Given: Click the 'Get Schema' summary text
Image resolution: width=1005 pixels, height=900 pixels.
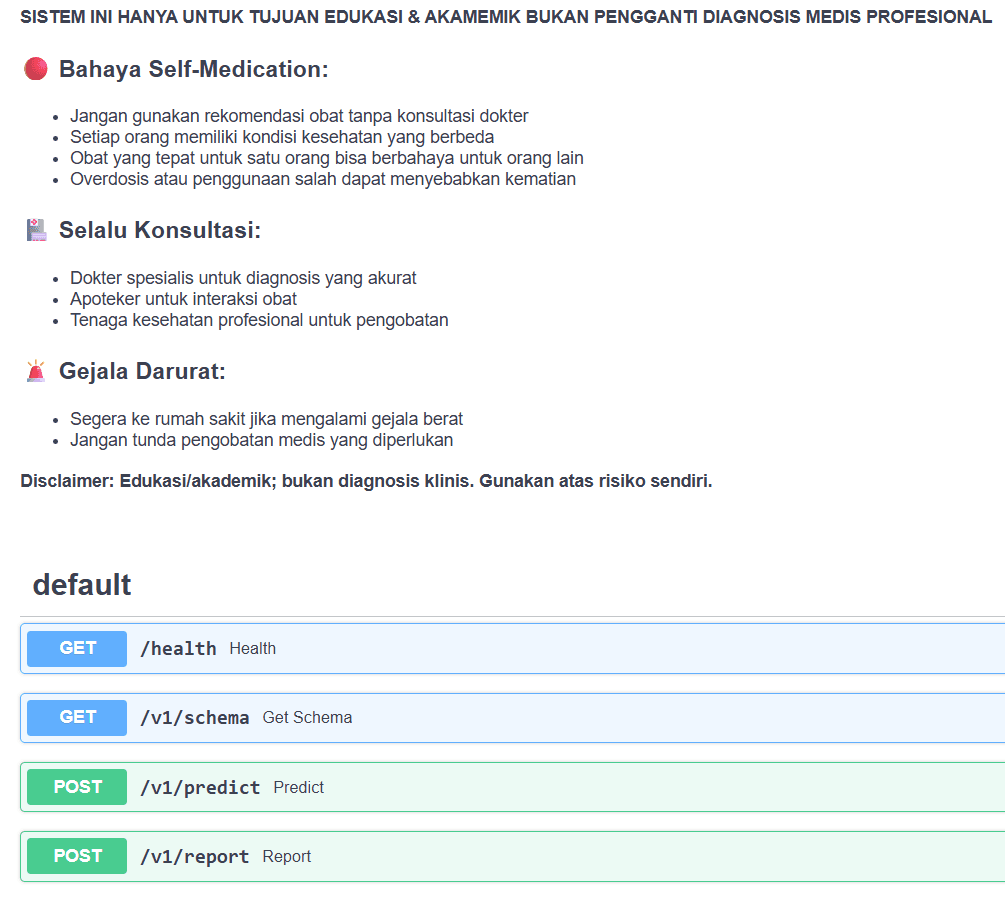Looking at the screenshot, I should click(x=307, y=717).
